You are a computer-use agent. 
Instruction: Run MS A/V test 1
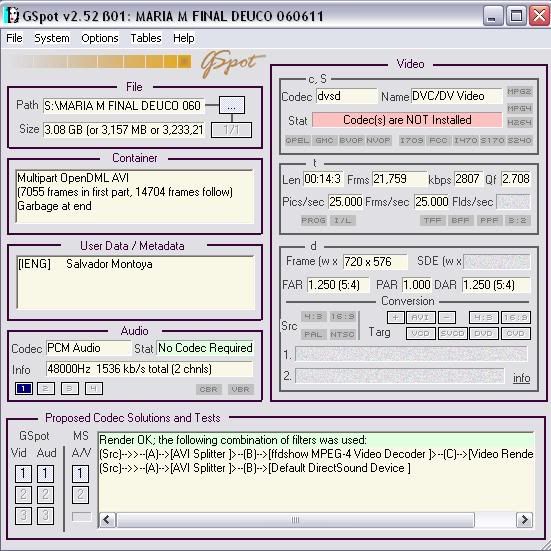pos(80,474)
